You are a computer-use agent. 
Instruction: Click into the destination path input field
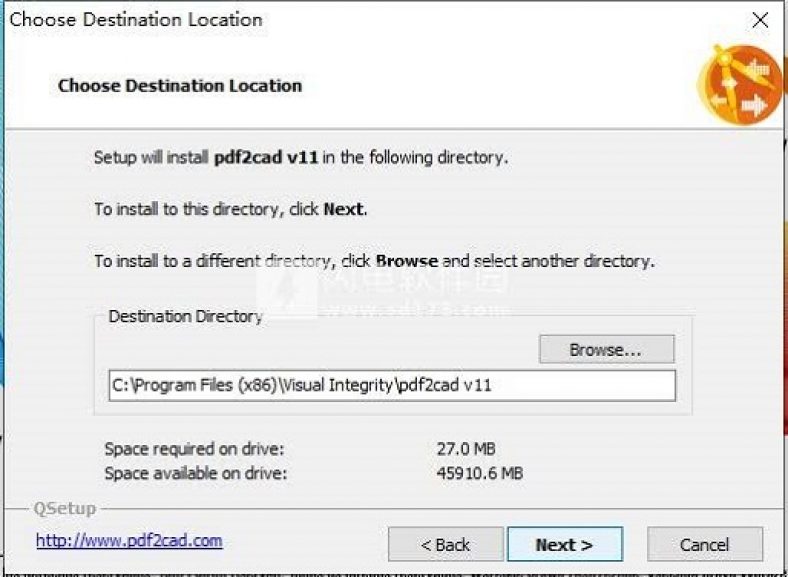391,385
